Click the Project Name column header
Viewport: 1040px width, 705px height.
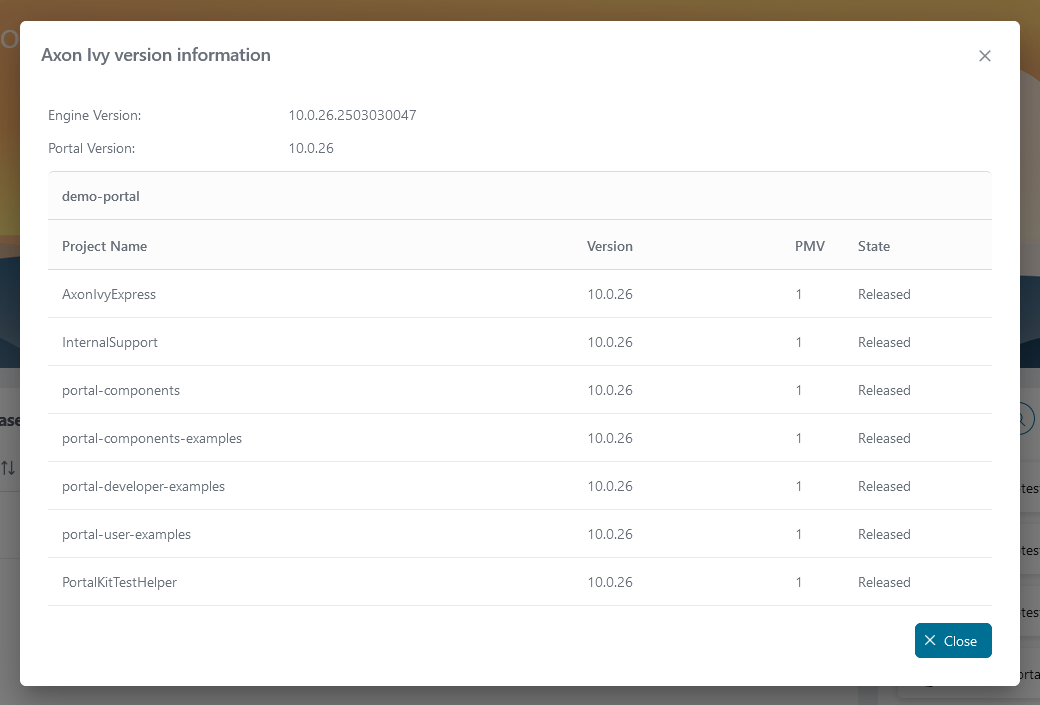(x=104, y=246)
